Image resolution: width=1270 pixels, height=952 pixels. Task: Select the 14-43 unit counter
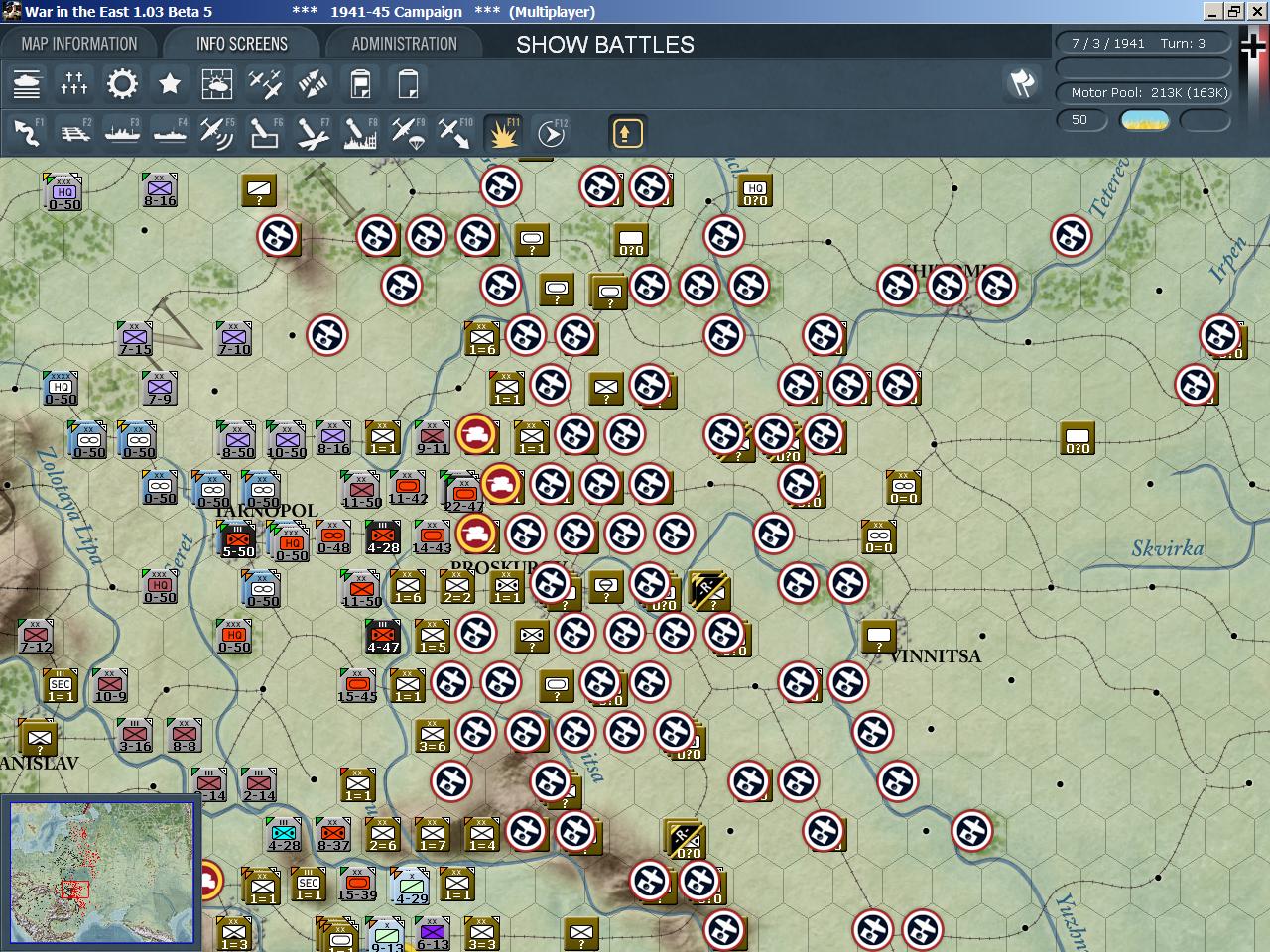click(432, 537)
